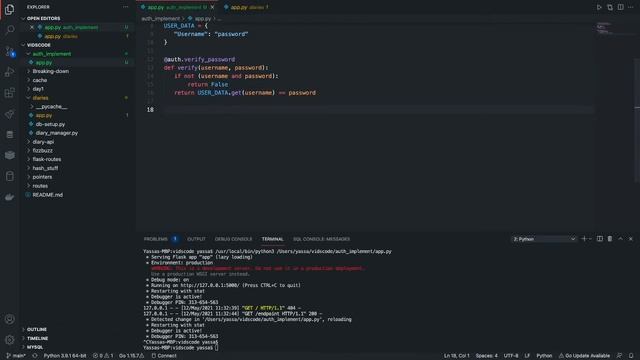
Task: Open the Extensions view
Action: pos(10,93)
